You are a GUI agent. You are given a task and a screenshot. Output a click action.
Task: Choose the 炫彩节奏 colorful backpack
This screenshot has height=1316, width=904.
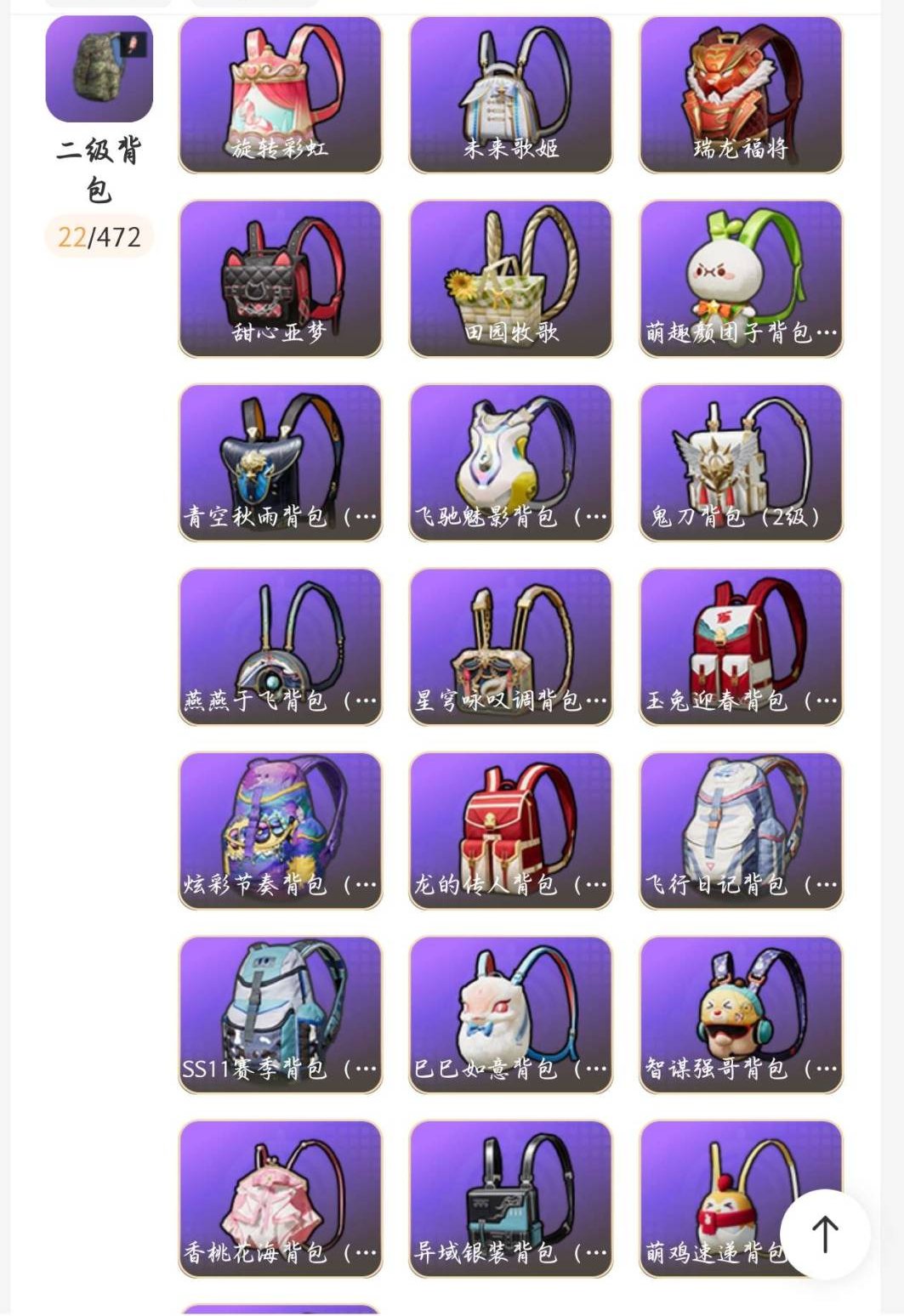click(281, 831)
